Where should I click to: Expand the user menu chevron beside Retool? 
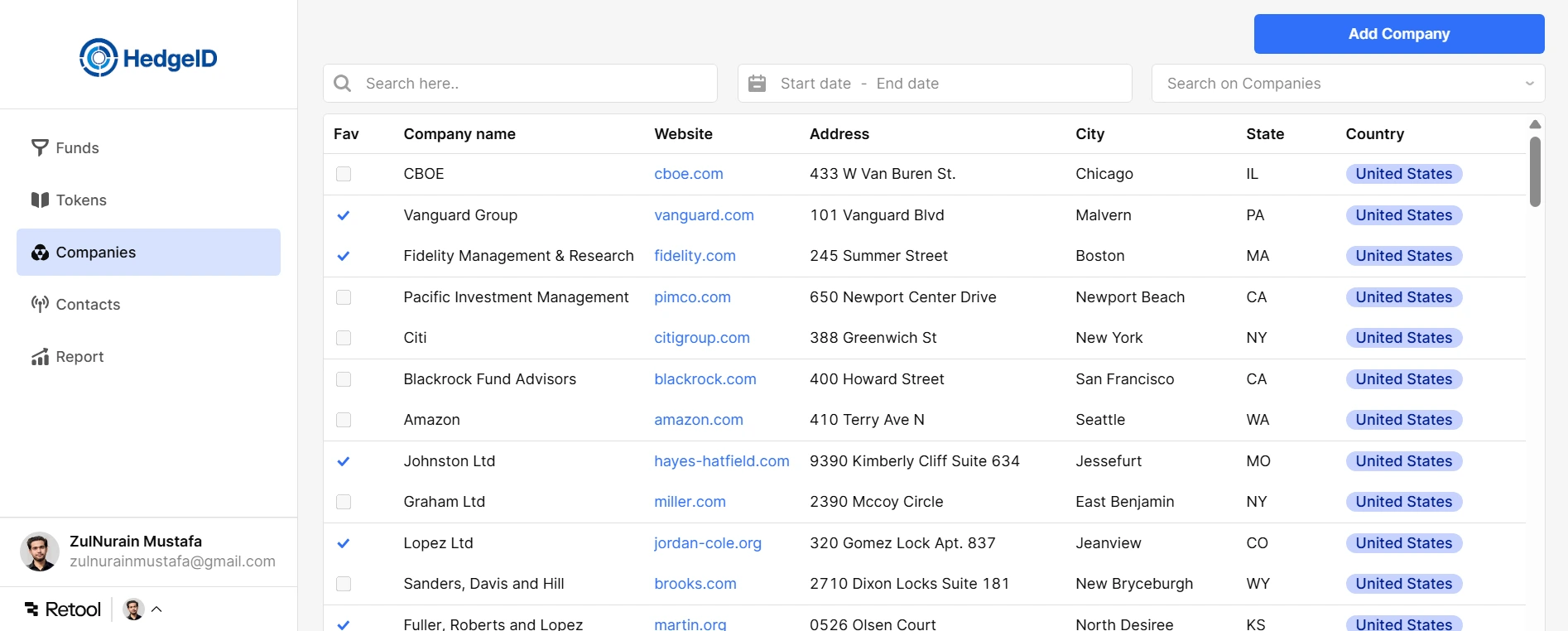click(156, 609)
